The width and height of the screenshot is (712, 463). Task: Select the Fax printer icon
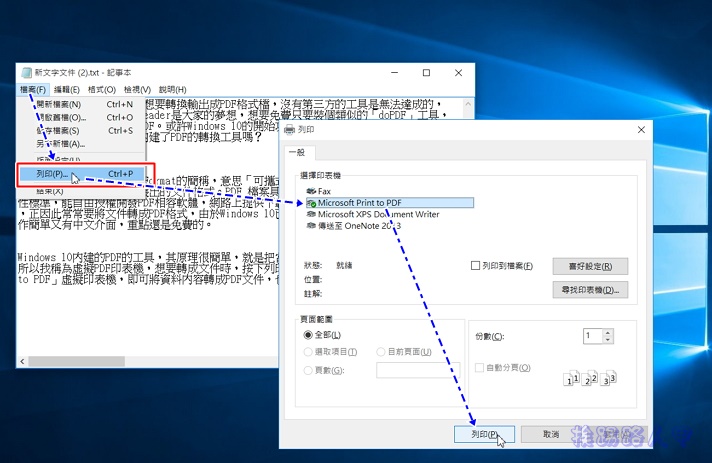[310, 190]
